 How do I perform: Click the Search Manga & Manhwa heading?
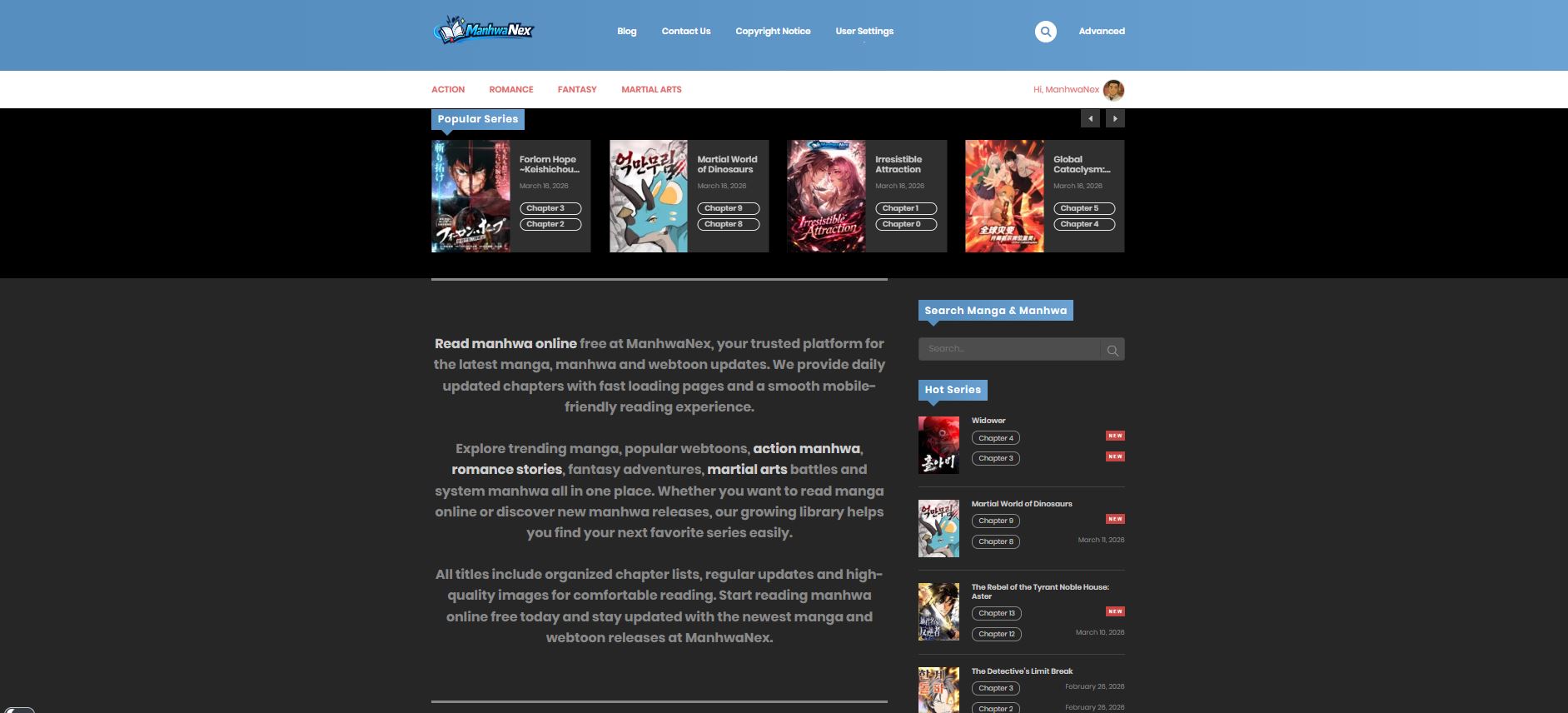click(x=995, y=311)
